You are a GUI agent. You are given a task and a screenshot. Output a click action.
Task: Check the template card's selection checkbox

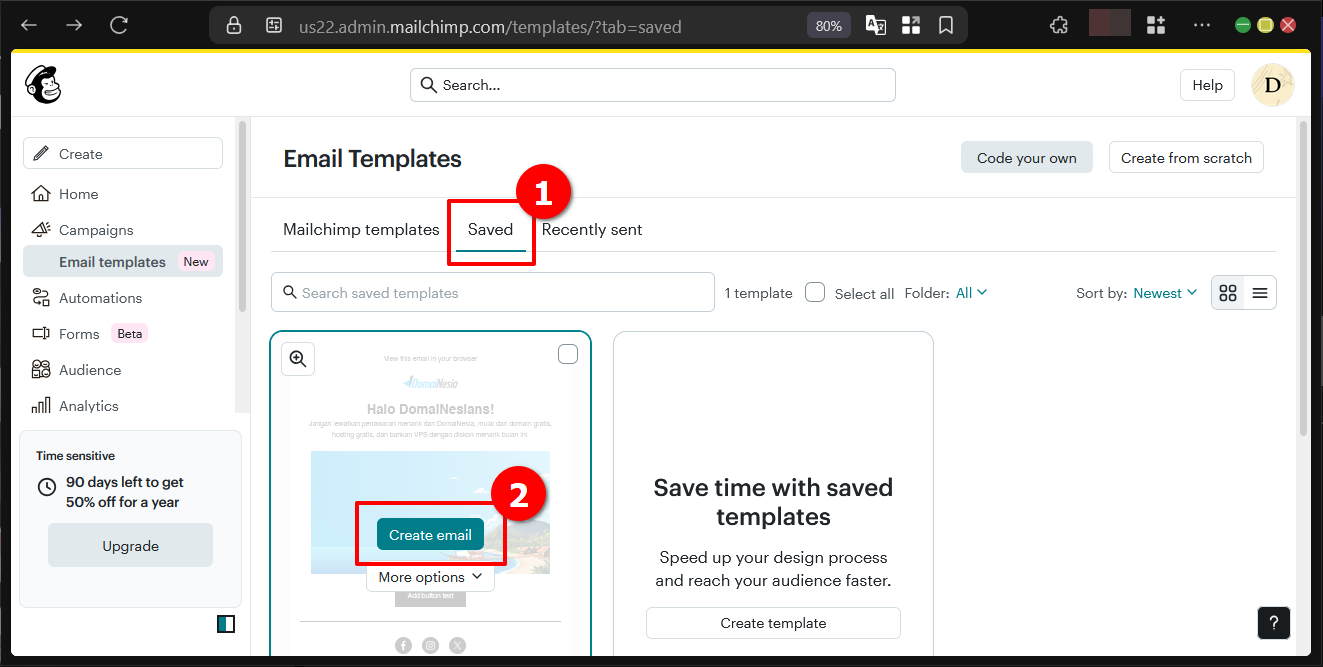click(x=567, y=353)
